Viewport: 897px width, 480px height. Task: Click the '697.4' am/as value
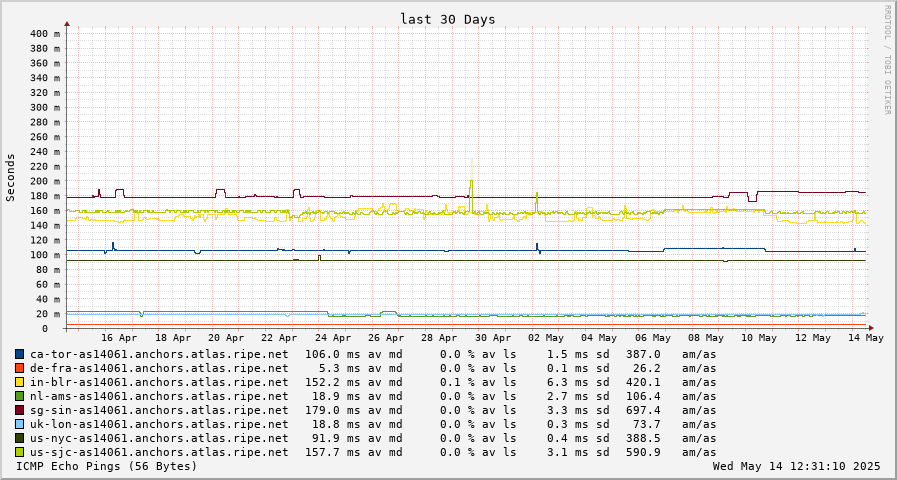[x=643, y=410]
